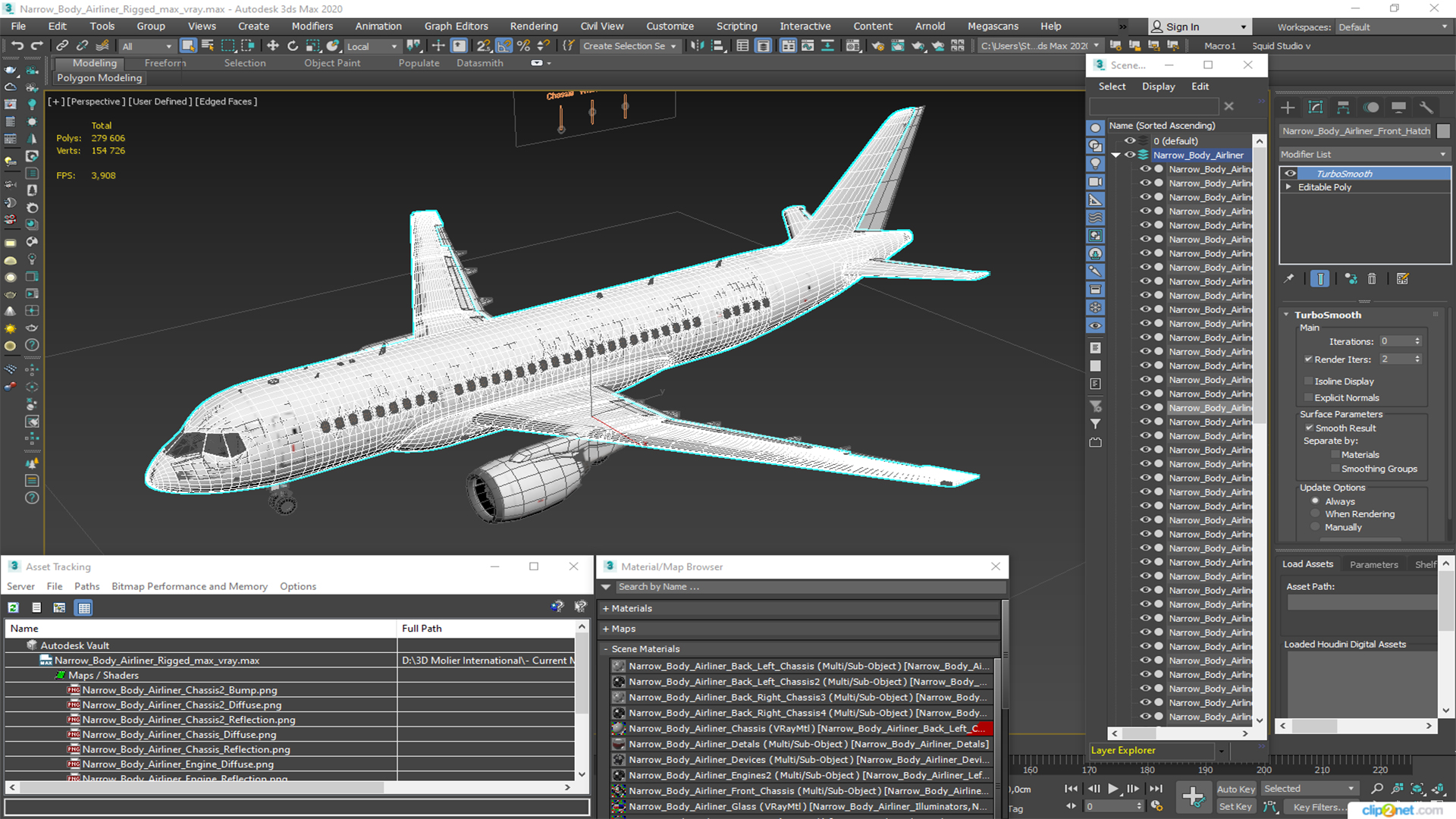Image resolution: width=1456 pixels, height=819 pixels.
Task: Select the When Rendering update option
Action: click(x=1315, y=514)
